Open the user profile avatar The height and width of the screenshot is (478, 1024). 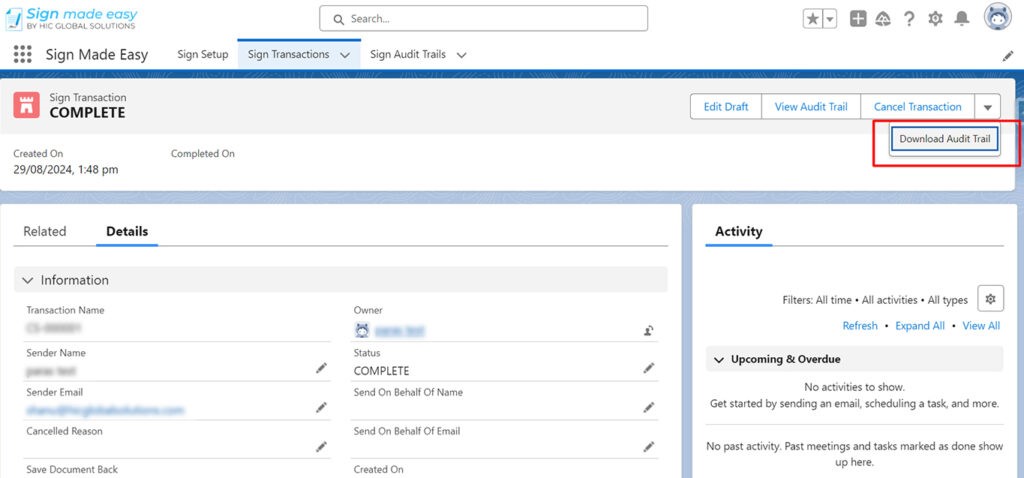click(x=997, y=17)
